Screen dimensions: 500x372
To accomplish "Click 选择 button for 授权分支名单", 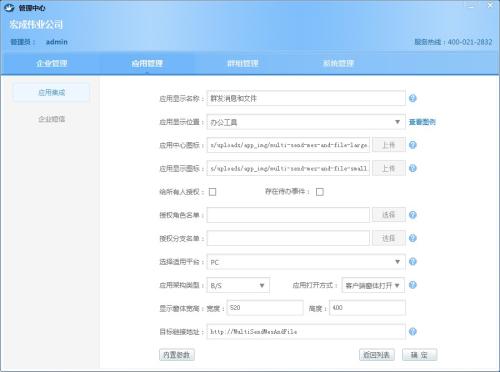I will (x=389, y=238).
